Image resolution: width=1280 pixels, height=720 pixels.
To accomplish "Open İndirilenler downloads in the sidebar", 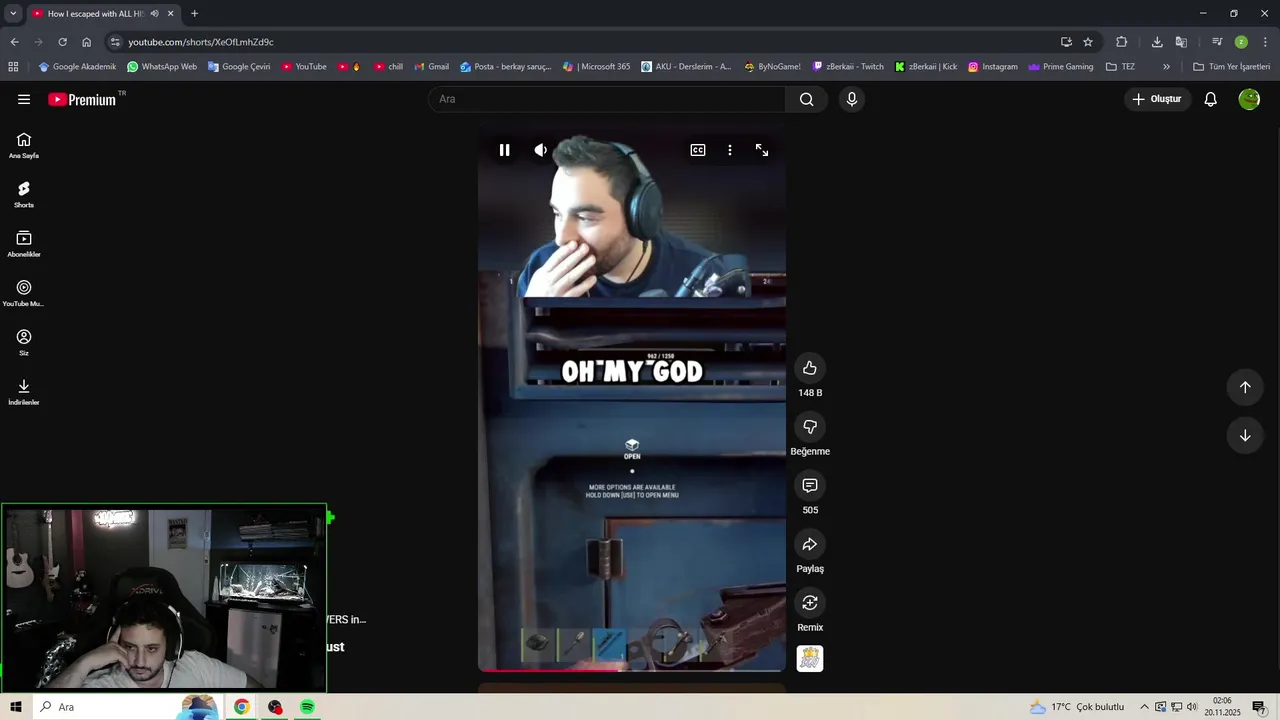I will point(24,391).
